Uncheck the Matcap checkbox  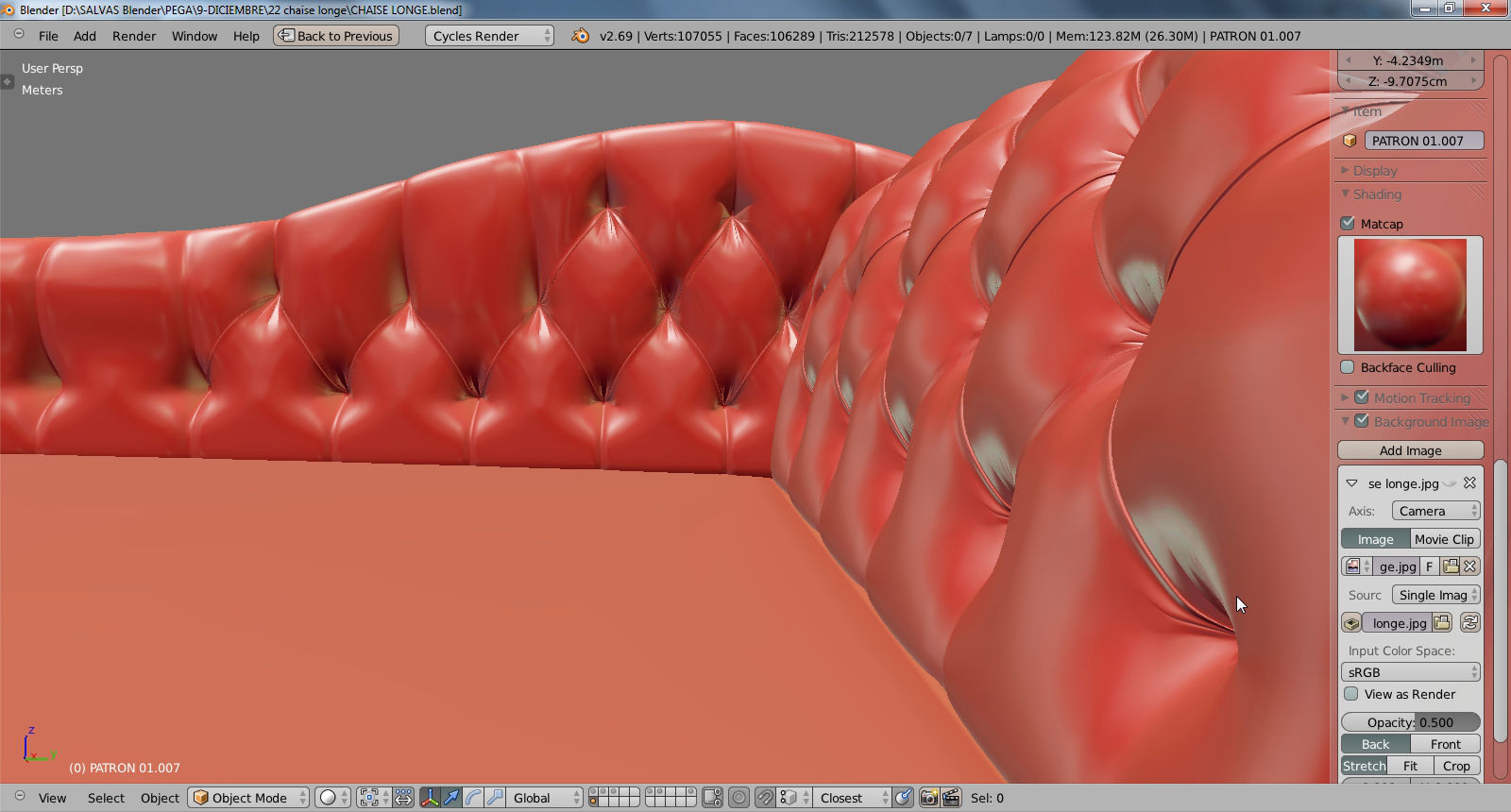(x=1348, y=224)
